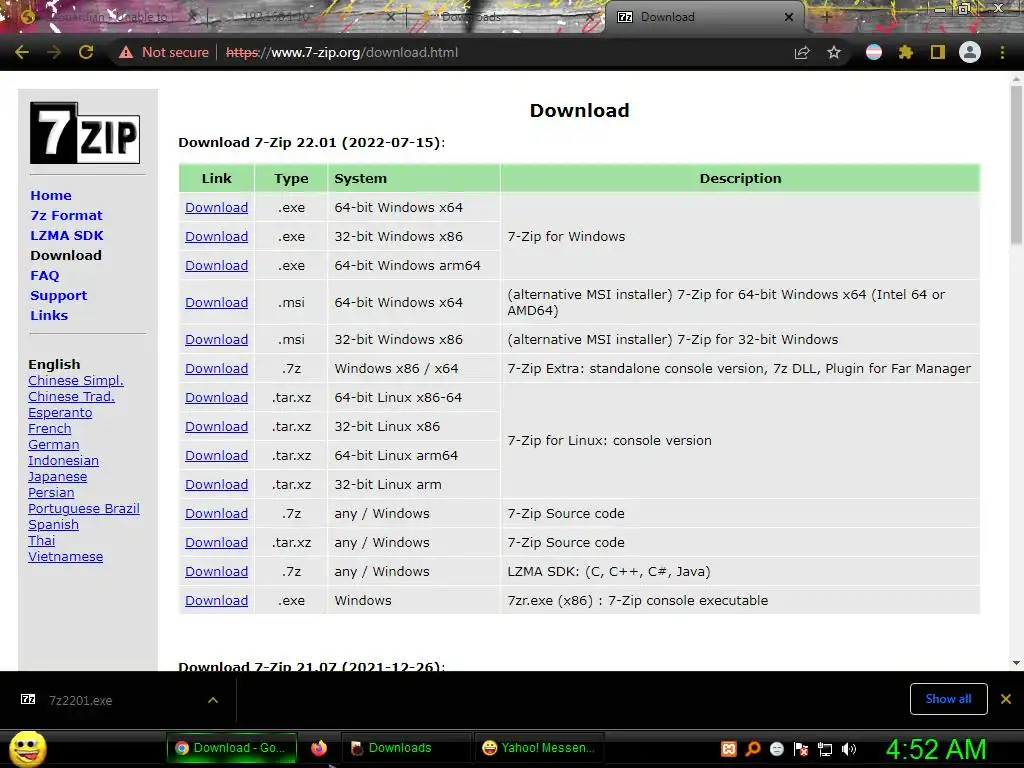
Task: Launch Firefox from the taskbar
Action: point(319,748)
